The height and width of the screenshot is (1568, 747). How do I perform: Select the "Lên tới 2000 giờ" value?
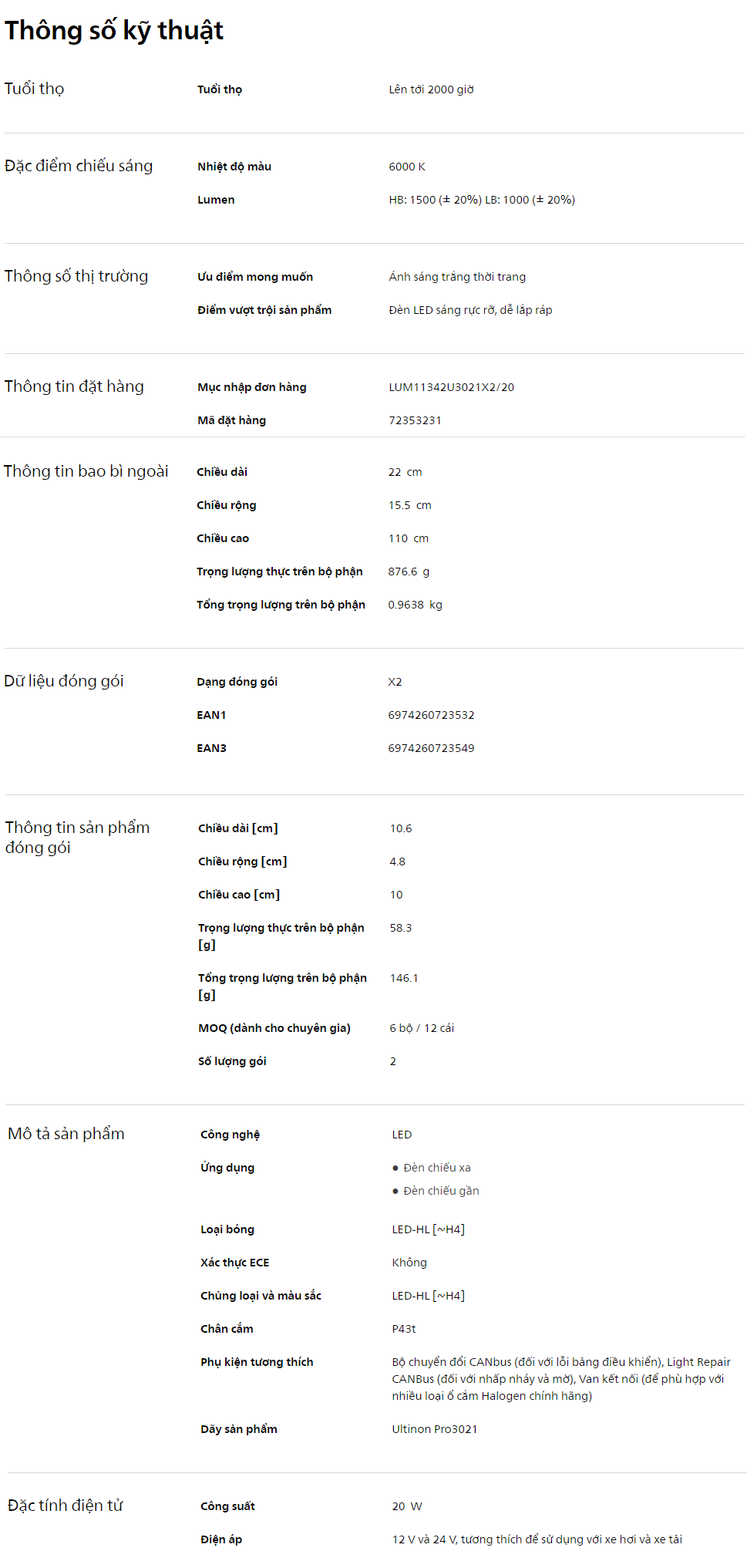coord(431,89)
